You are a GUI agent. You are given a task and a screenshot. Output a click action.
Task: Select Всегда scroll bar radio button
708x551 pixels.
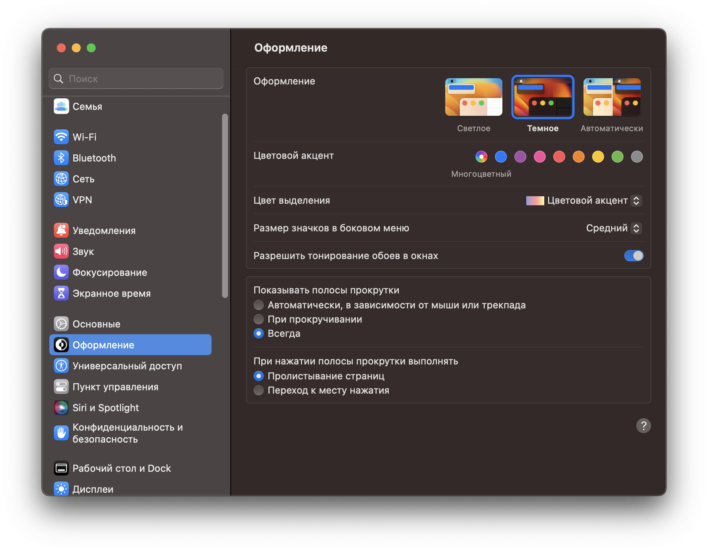pyautogui.click(x=258, y=333)
